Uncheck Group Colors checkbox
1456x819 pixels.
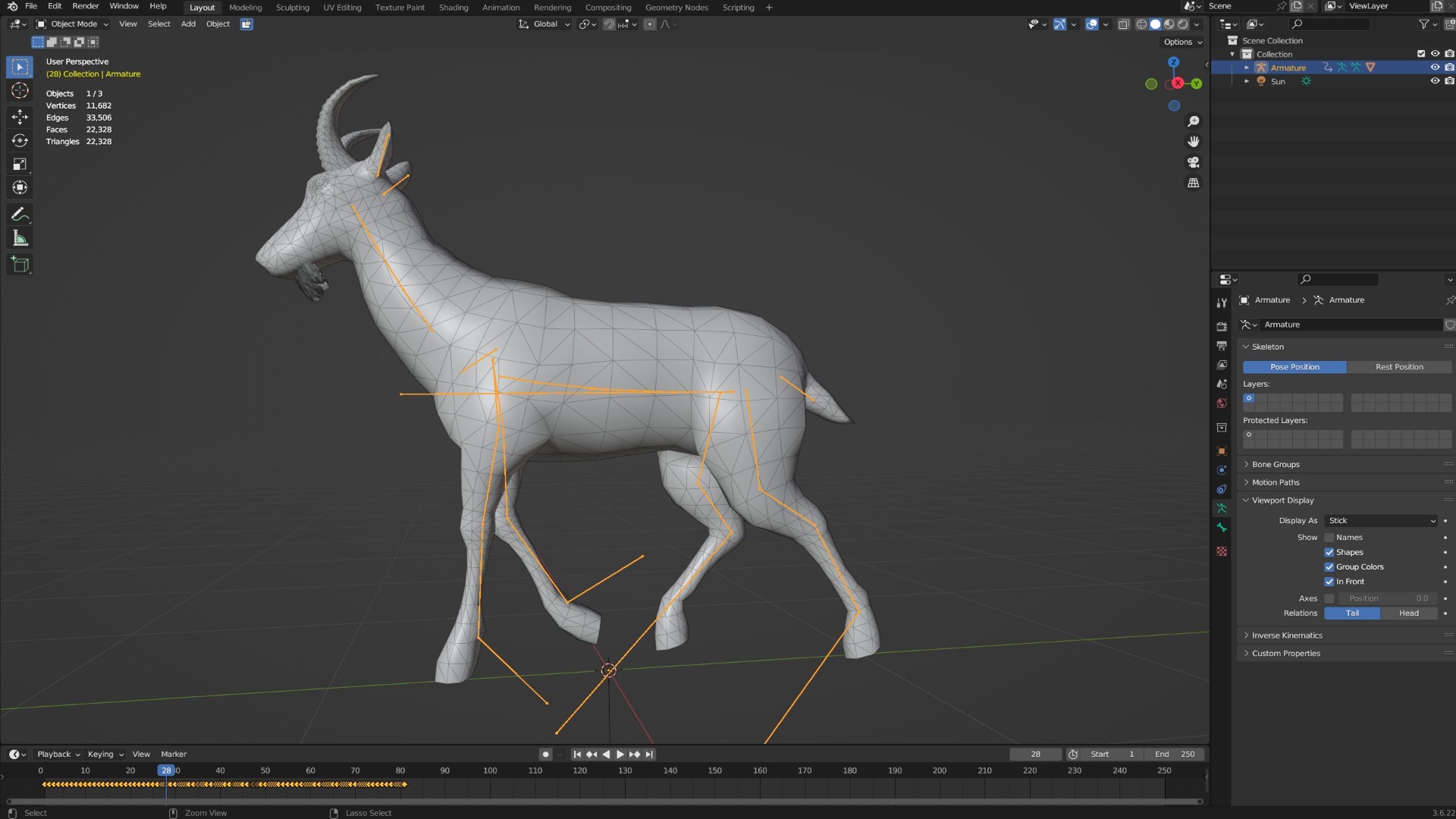click(x=1329, y=567)
